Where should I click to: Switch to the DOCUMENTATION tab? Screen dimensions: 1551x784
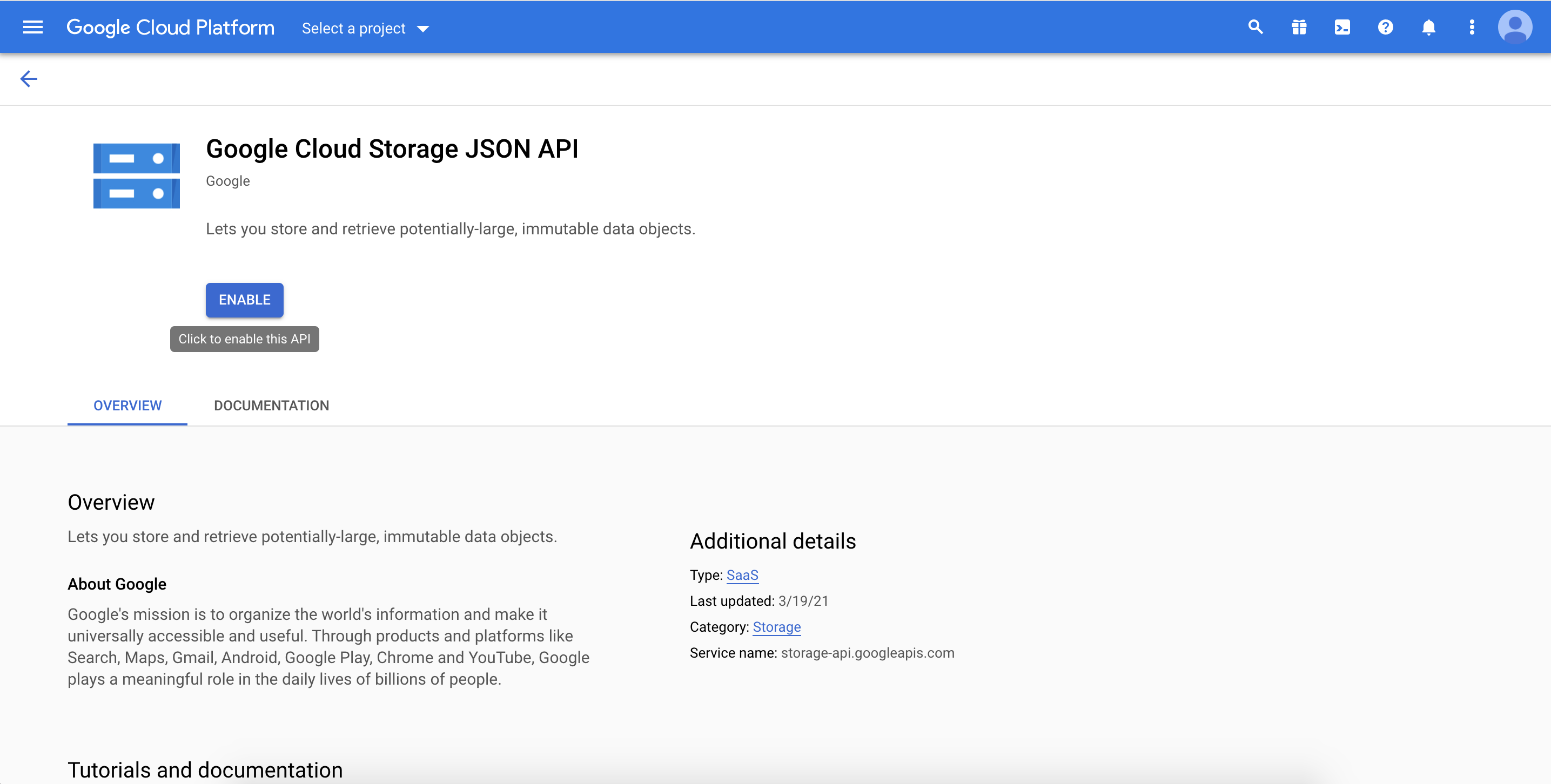click(272, 405)
